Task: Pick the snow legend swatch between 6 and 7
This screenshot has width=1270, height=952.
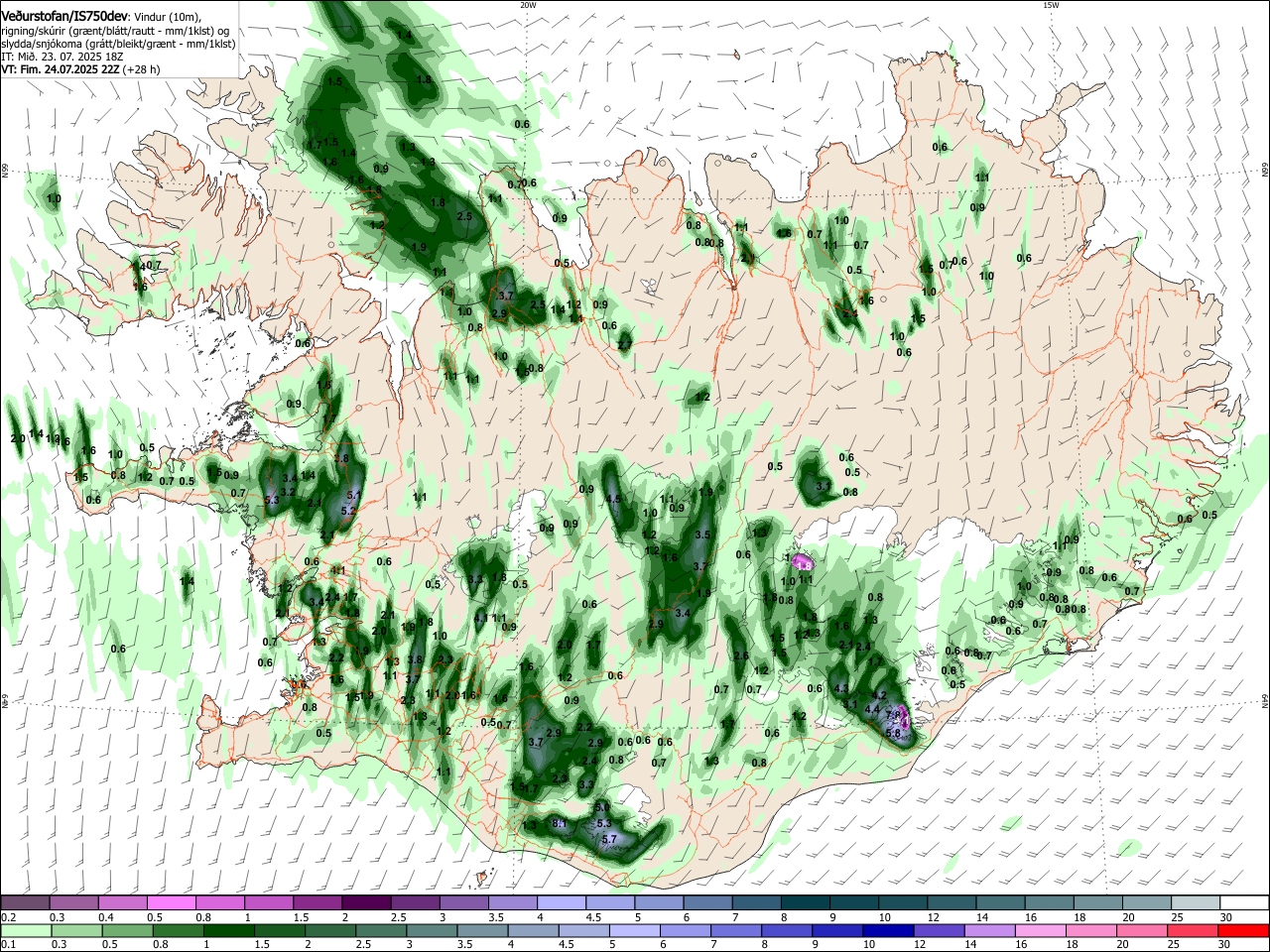Action: tap(707, 902)
